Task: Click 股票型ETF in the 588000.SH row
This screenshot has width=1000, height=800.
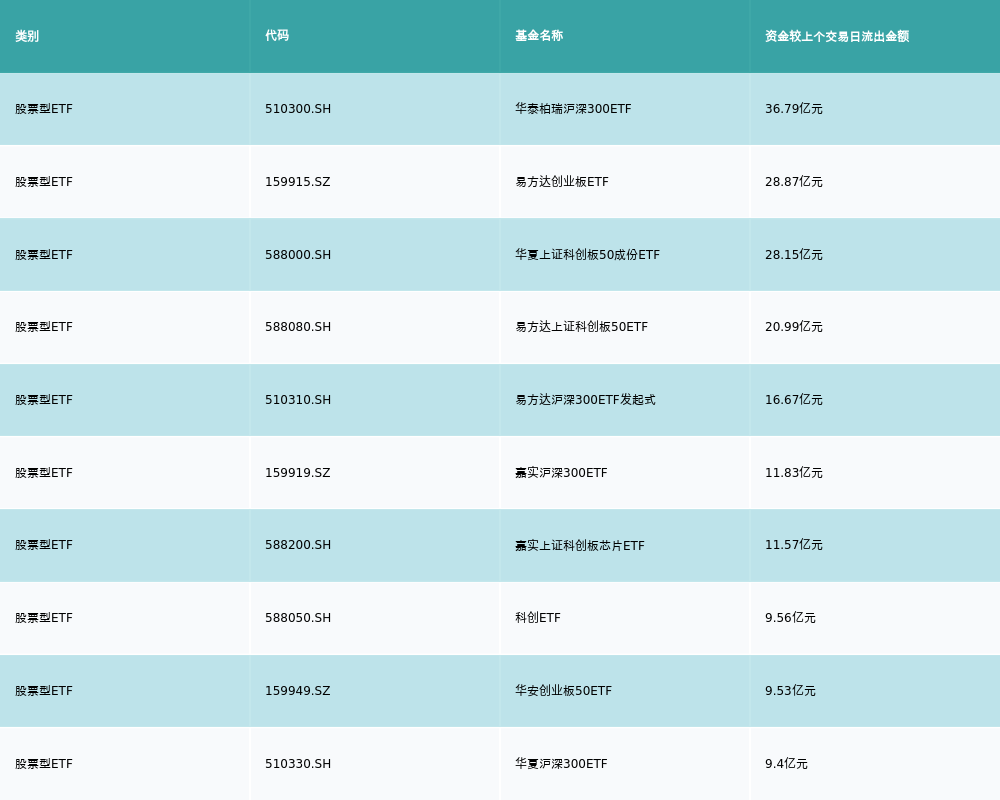Action: click(x=44, y=255)
